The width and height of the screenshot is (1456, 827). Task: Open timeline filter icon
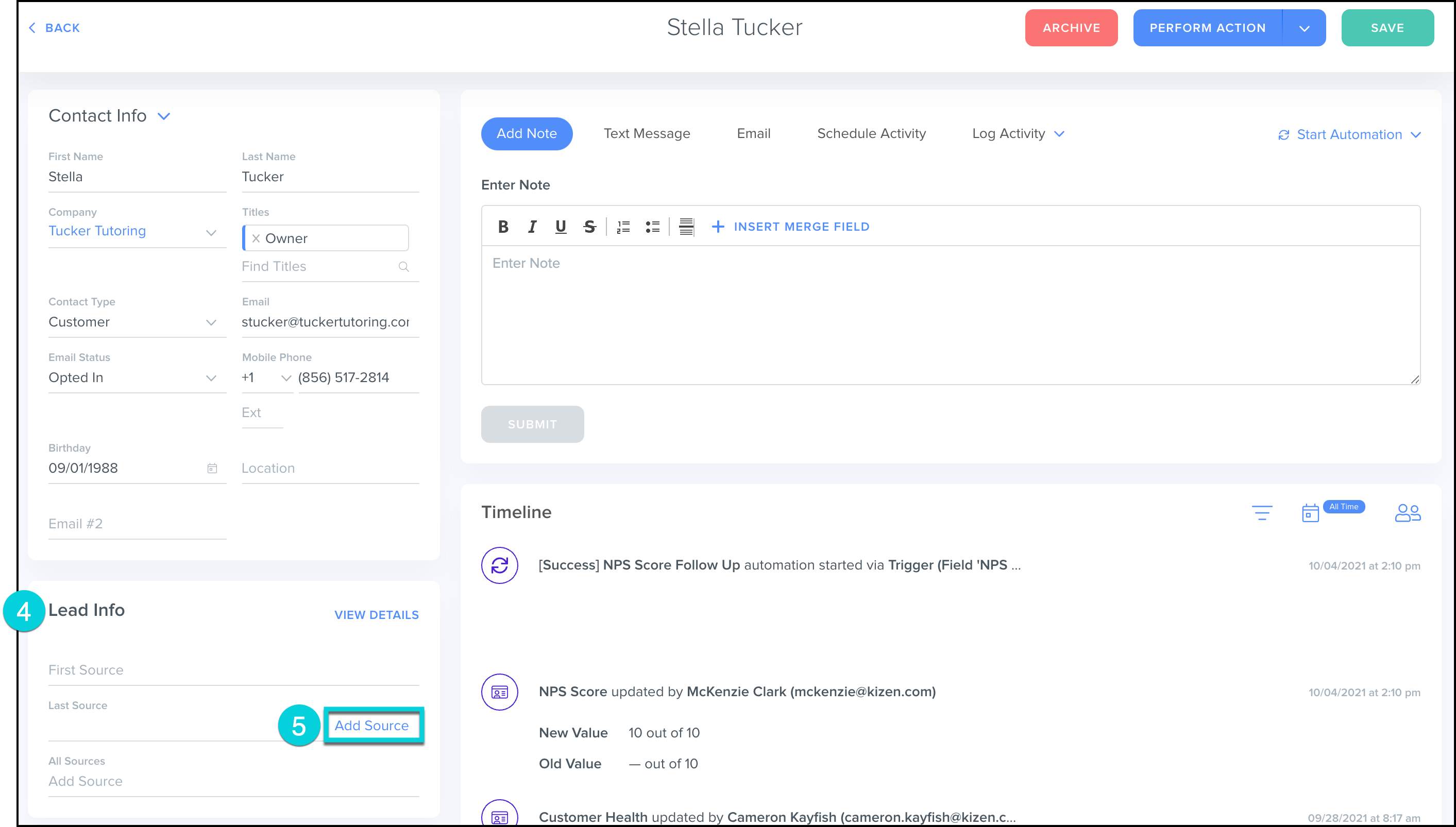[1262, 513]
